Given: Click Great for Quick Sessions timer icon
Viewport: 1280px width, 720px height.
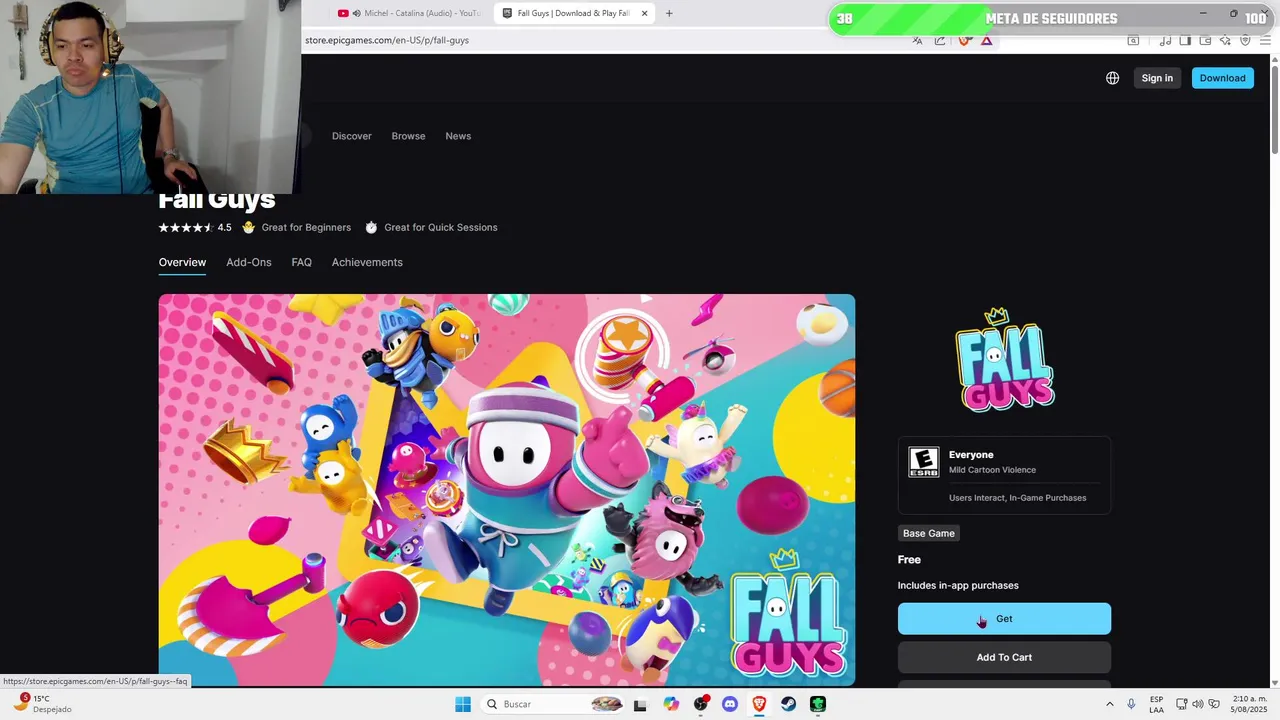Looking at the screenshot, I should pos(371,227).
